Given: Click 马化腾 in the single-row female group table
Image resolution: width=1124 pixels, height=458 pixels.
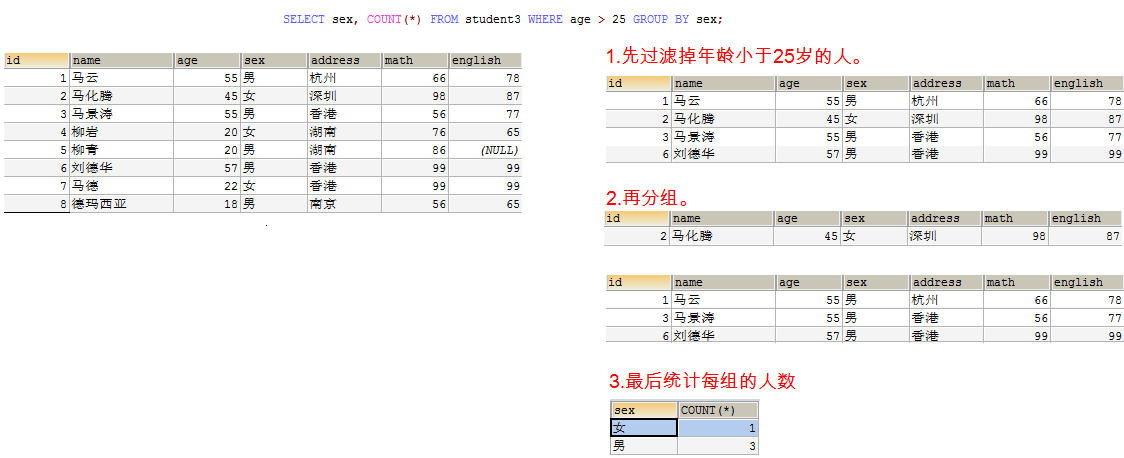Looking at the screenshot, I should click(x=721, y=236).
